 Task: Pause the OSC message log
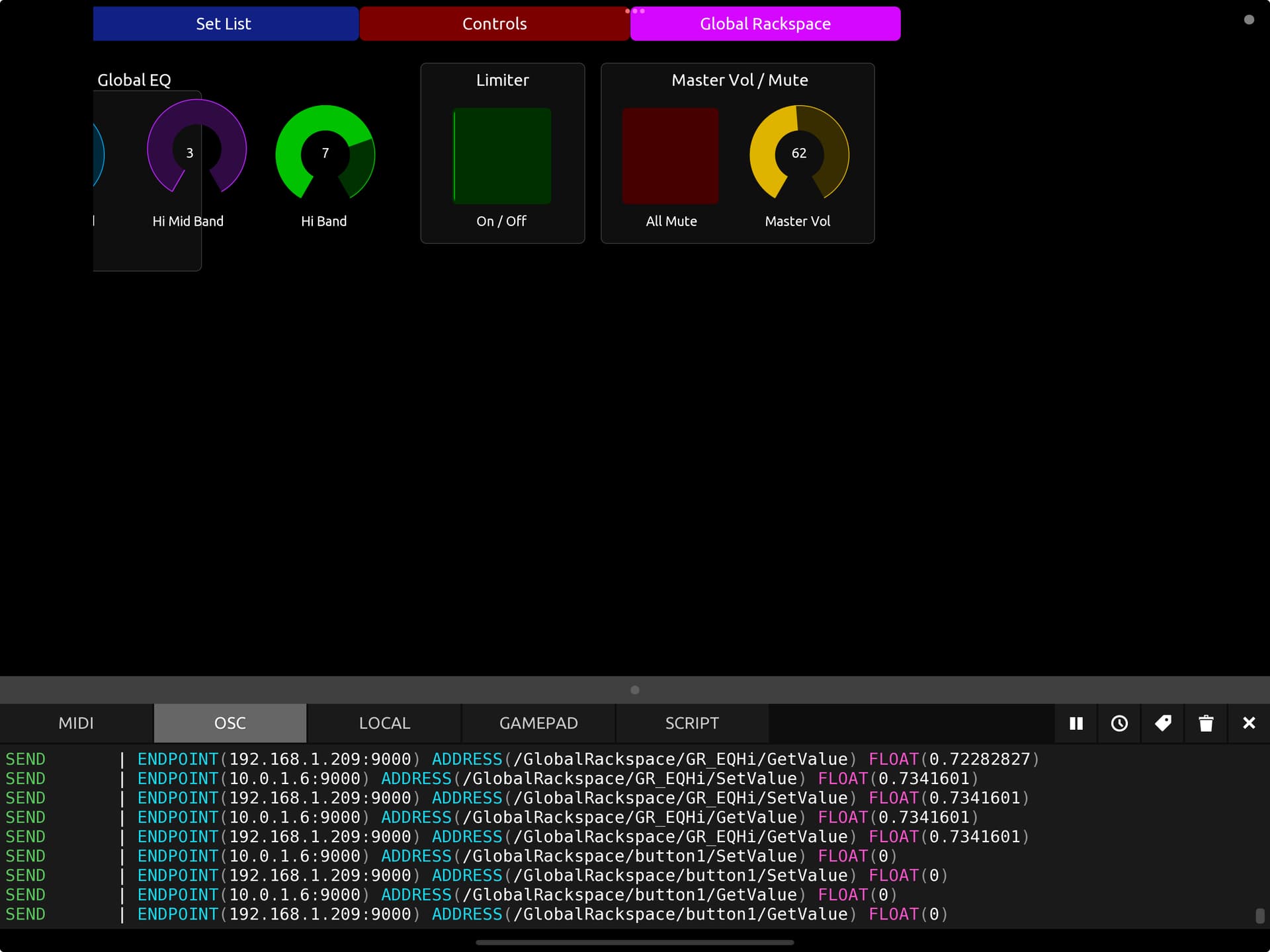(x=1076, y=723)
